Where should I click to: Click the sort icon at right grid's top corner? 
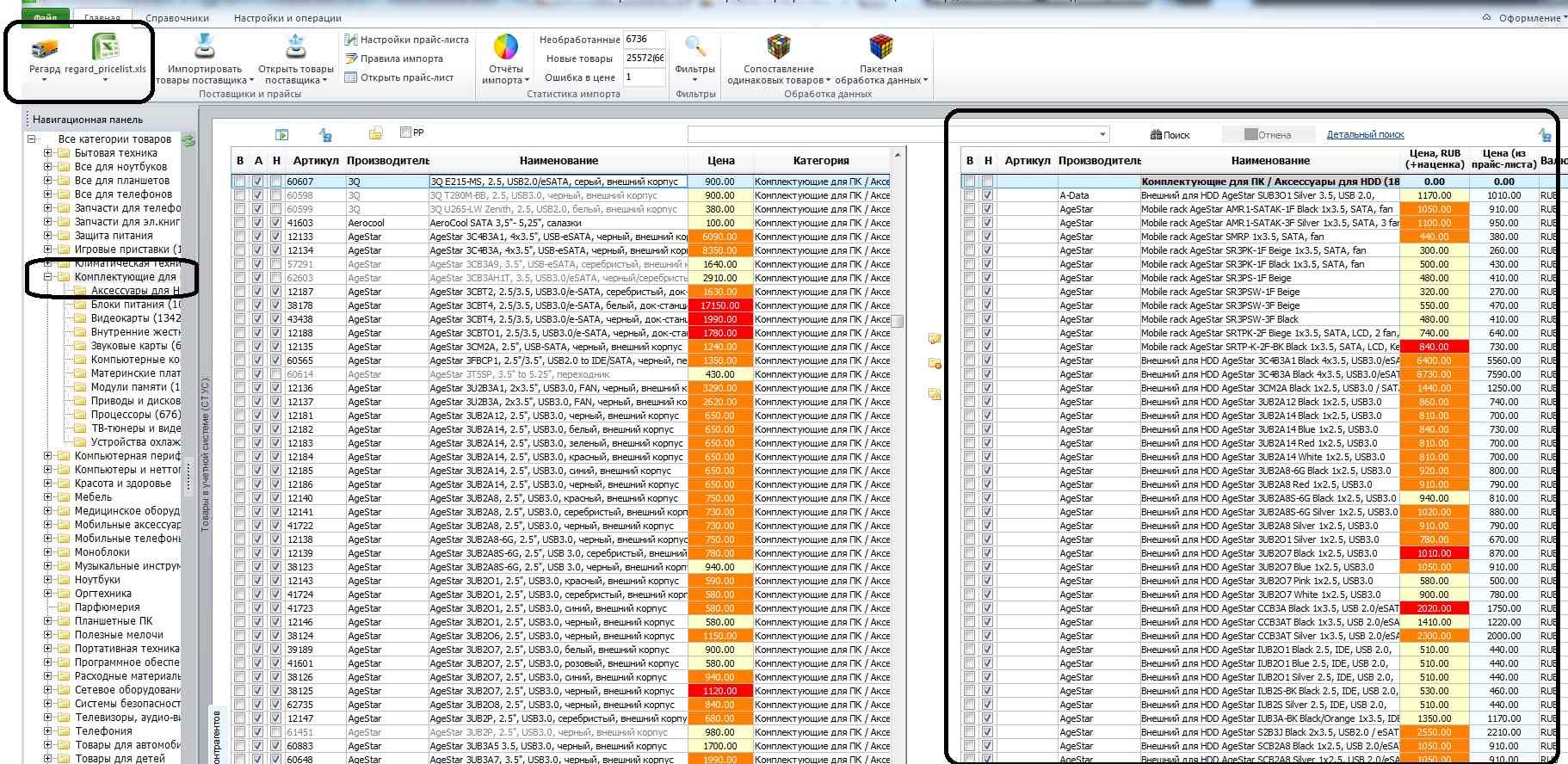(1546, 135)
